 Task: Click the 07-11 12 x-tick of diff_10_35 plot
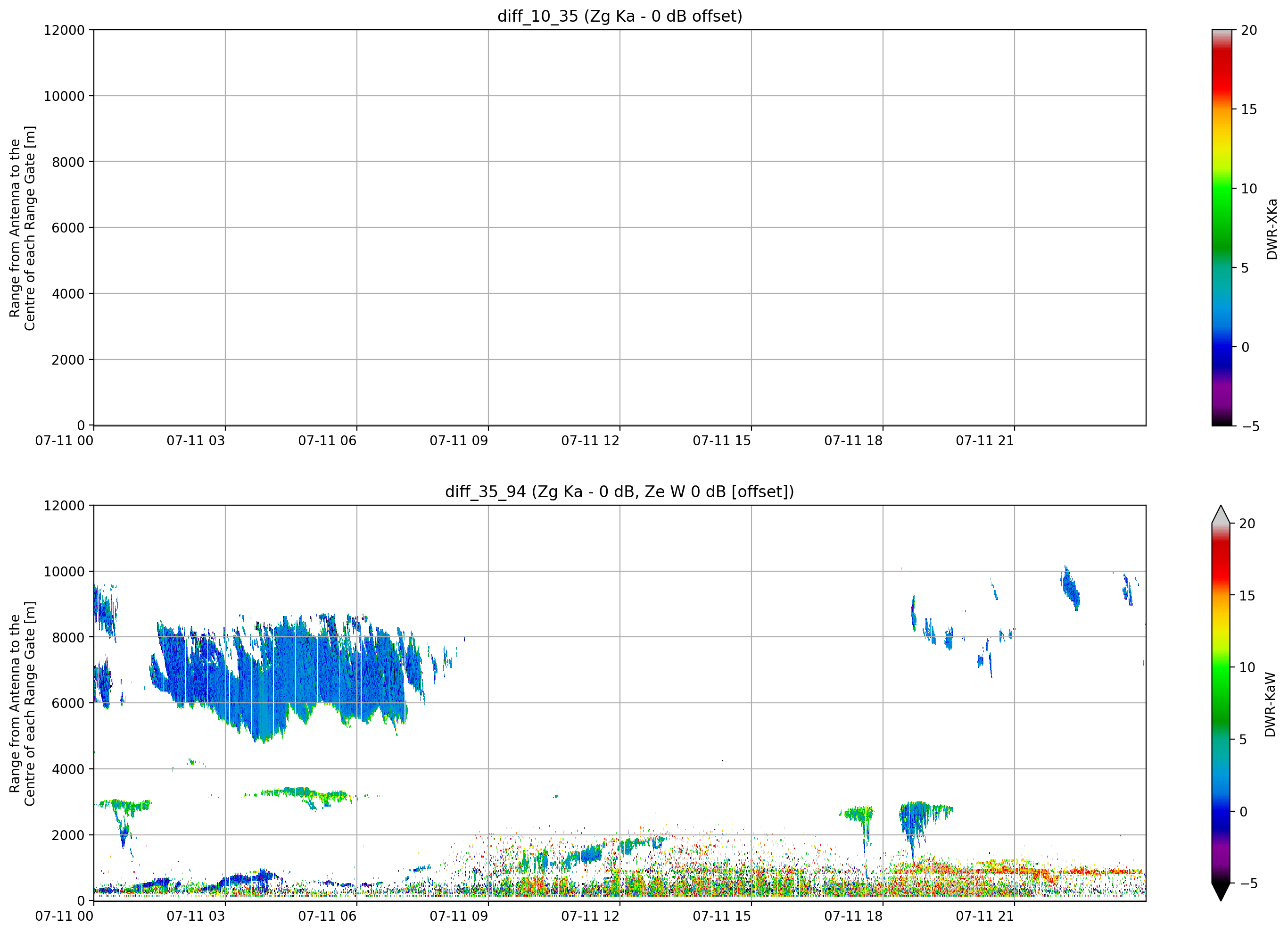point(591,441)
